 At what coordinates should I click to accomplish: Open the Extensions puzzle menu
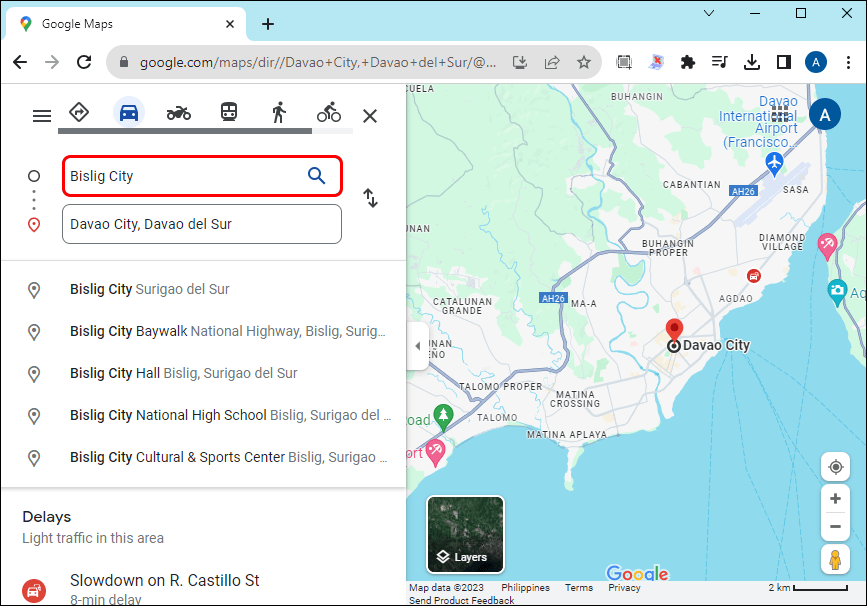[687, 62]
